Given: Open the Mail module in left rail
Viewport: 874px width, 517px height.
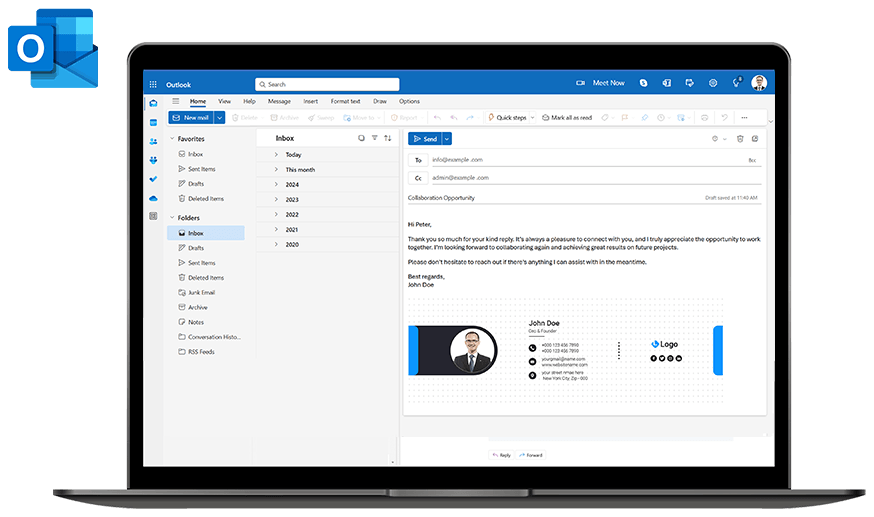Looking at the screenshot, I should pyautogui.click(x=153, y=103).
